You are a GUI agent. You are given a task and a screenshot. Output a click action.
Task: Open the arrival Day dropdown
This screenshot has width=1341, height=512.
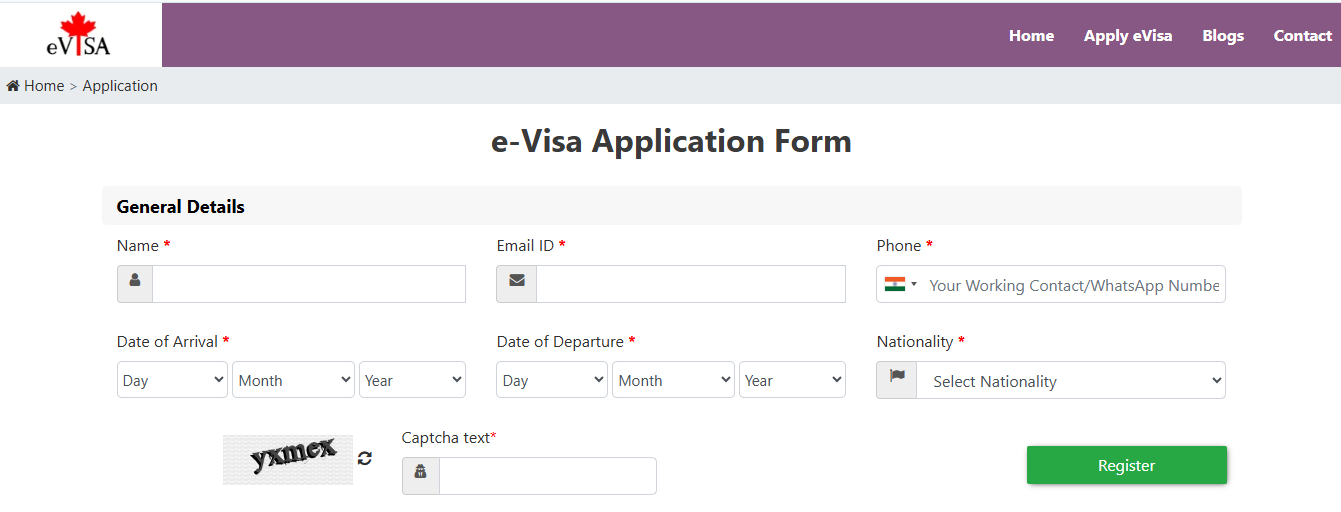tap(172, 380)
